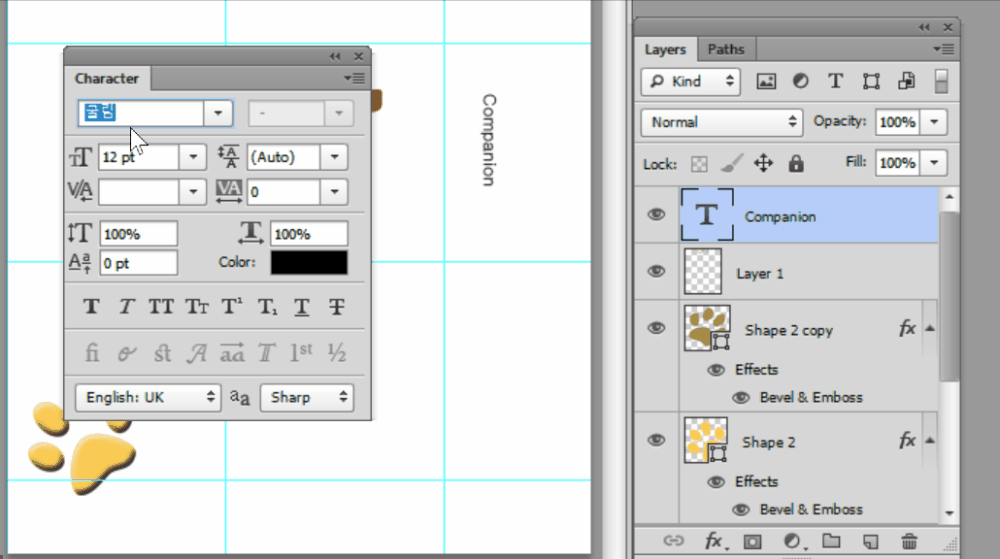Click the titling alternates button
The height and width of the screenshot is (559, 1000).
[x=267, y=352]
